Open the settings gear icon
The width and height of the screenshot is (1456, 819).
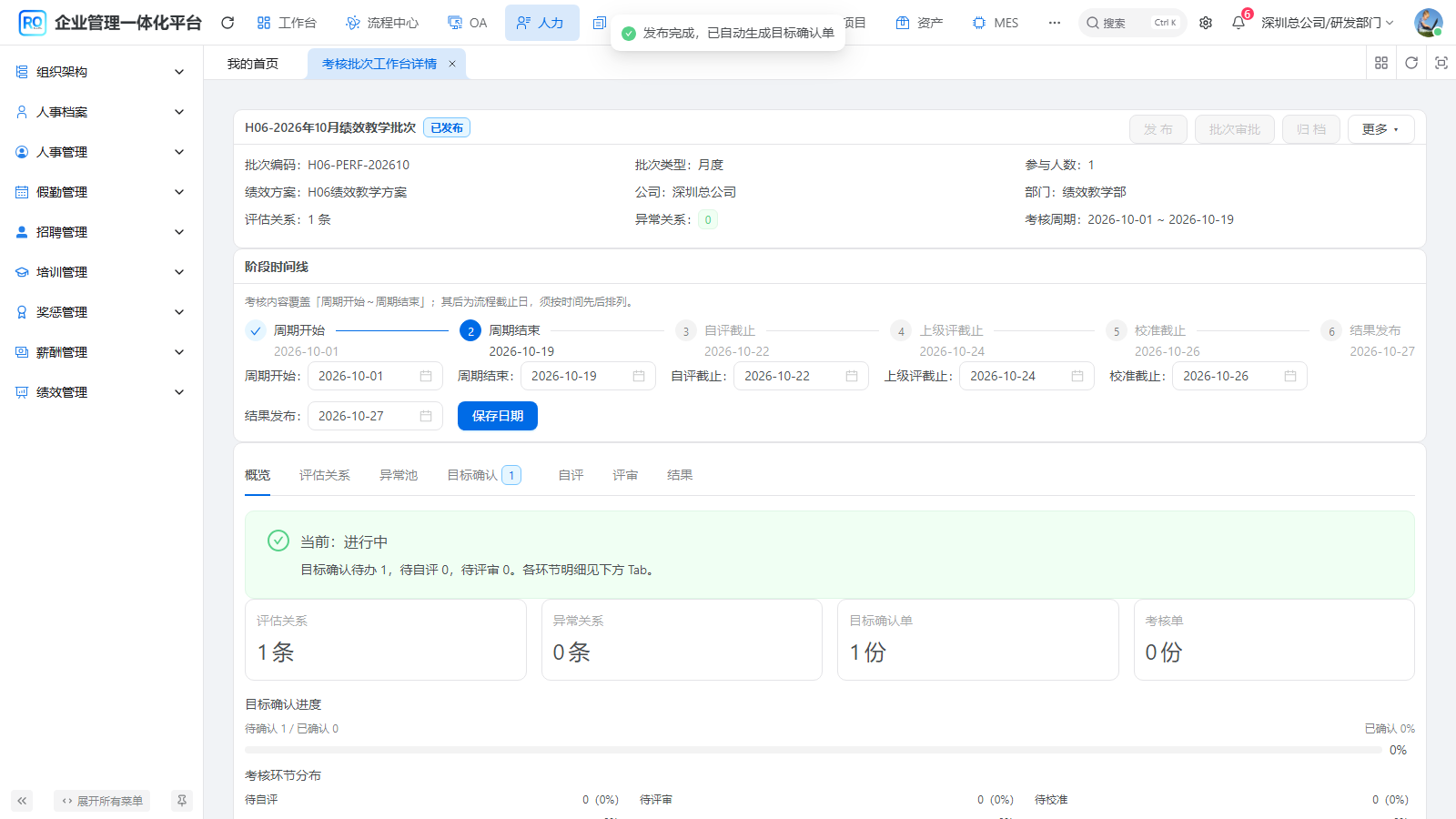pyautogui.click(x=1206, y=23)
